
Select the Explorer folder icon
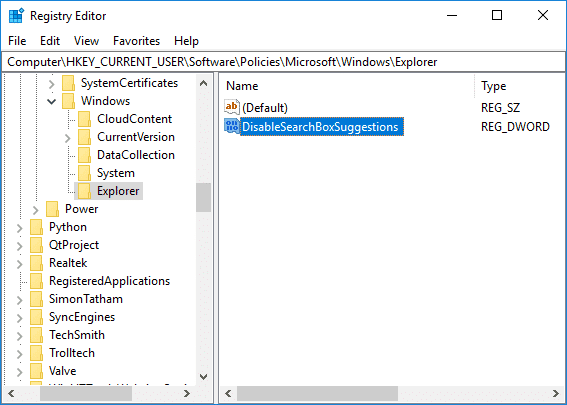pyautogui.click(x=85, y=191)
